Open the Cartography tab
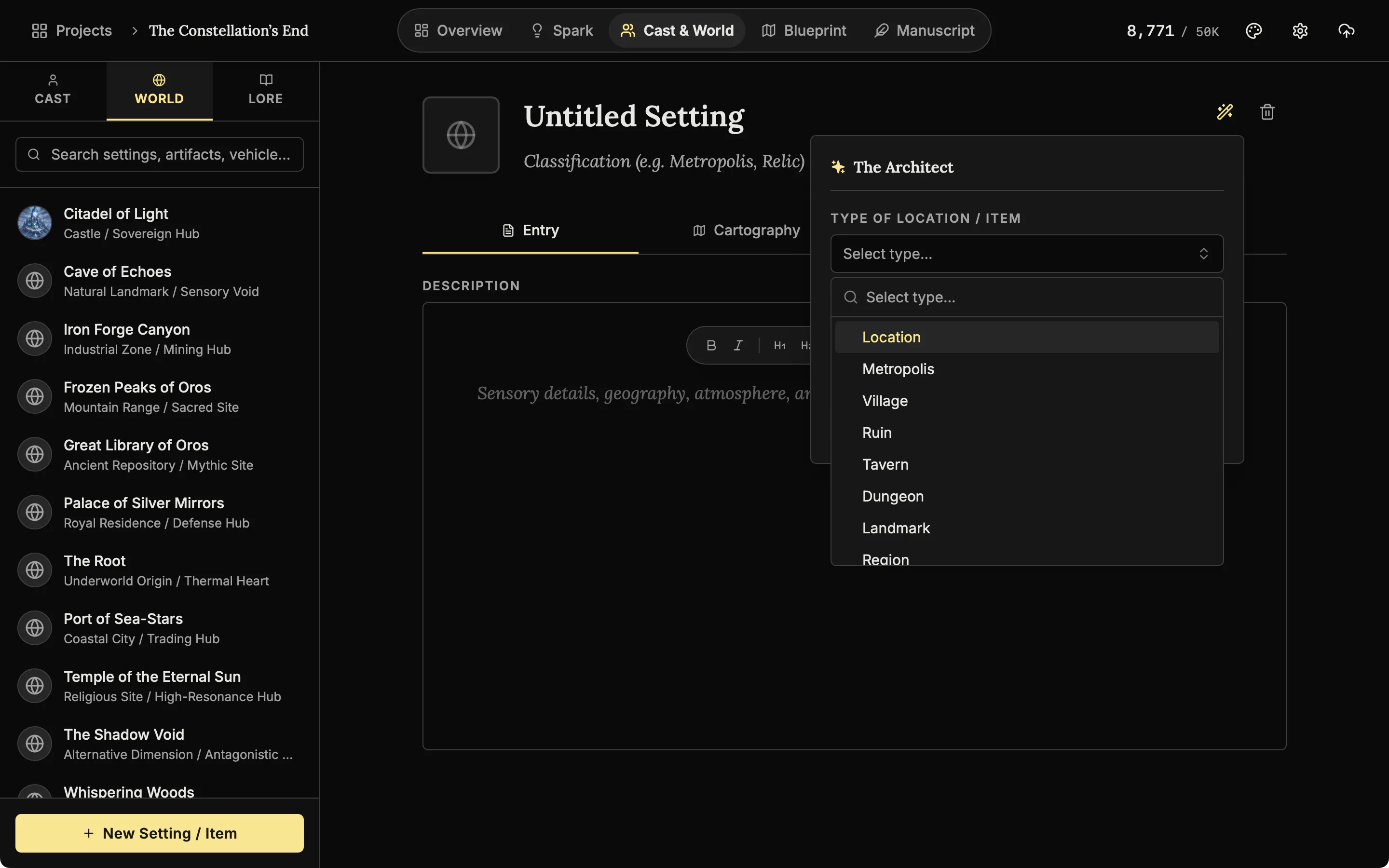1389x868 pixels. tap(746, 230)
